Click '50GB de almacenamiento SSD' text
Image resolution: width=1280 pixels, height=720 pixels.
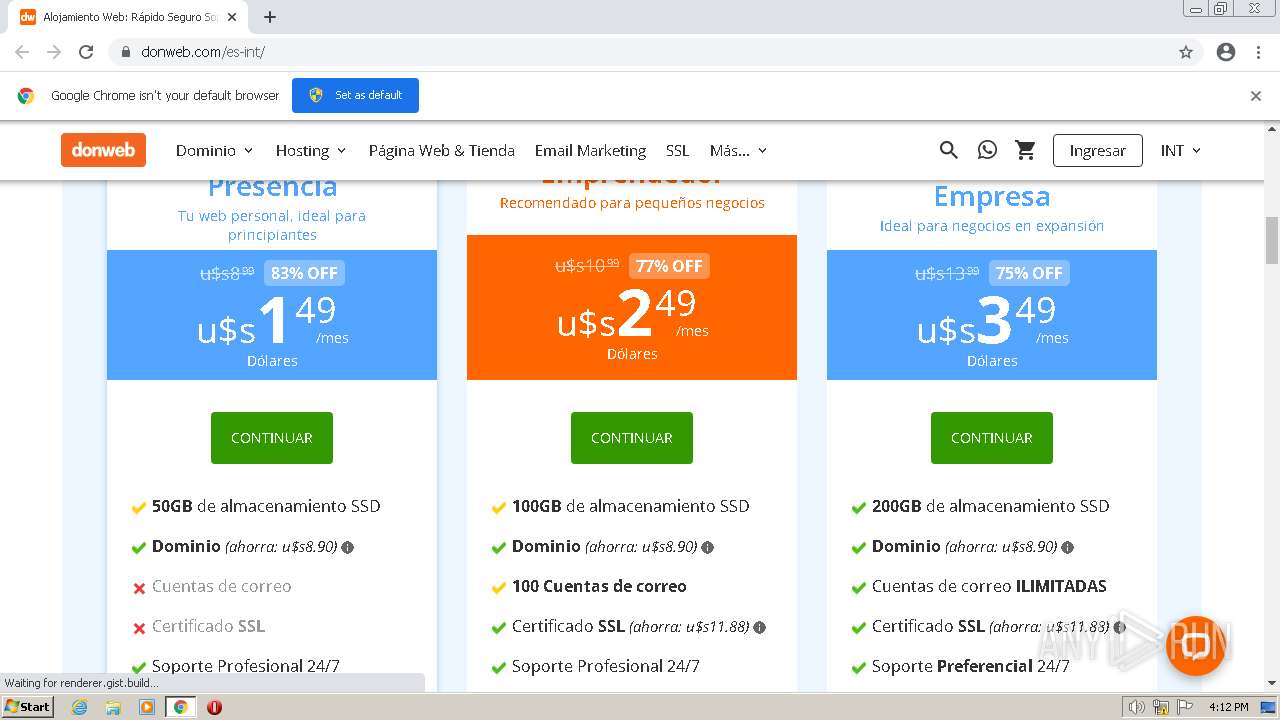click(266, 506)
